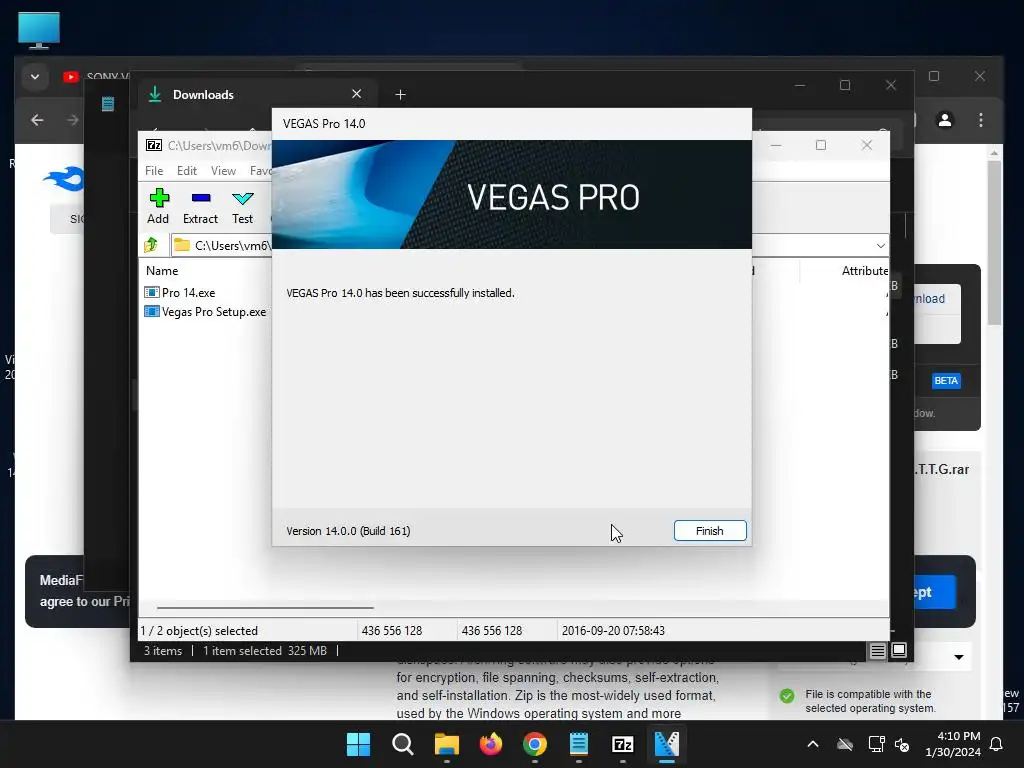Click the YouTube tab in Chrome
1024x768 pixels.
click(95, 76)
